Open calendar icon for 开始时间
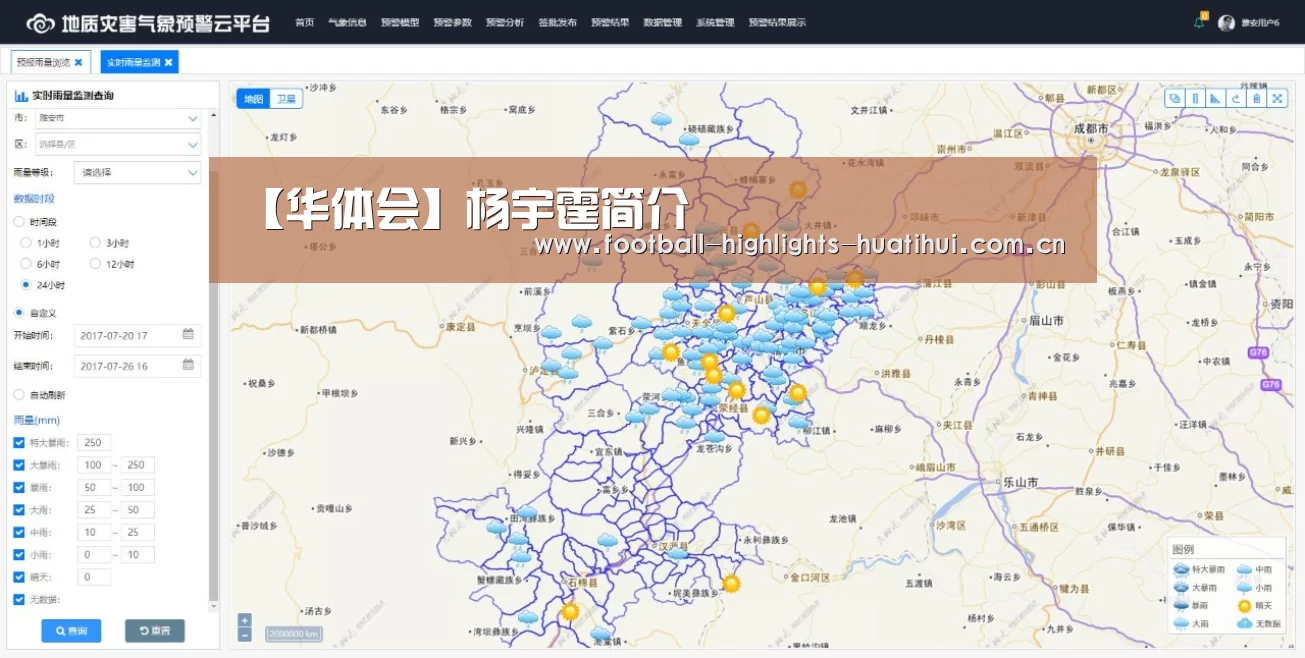 click(188, 335)
